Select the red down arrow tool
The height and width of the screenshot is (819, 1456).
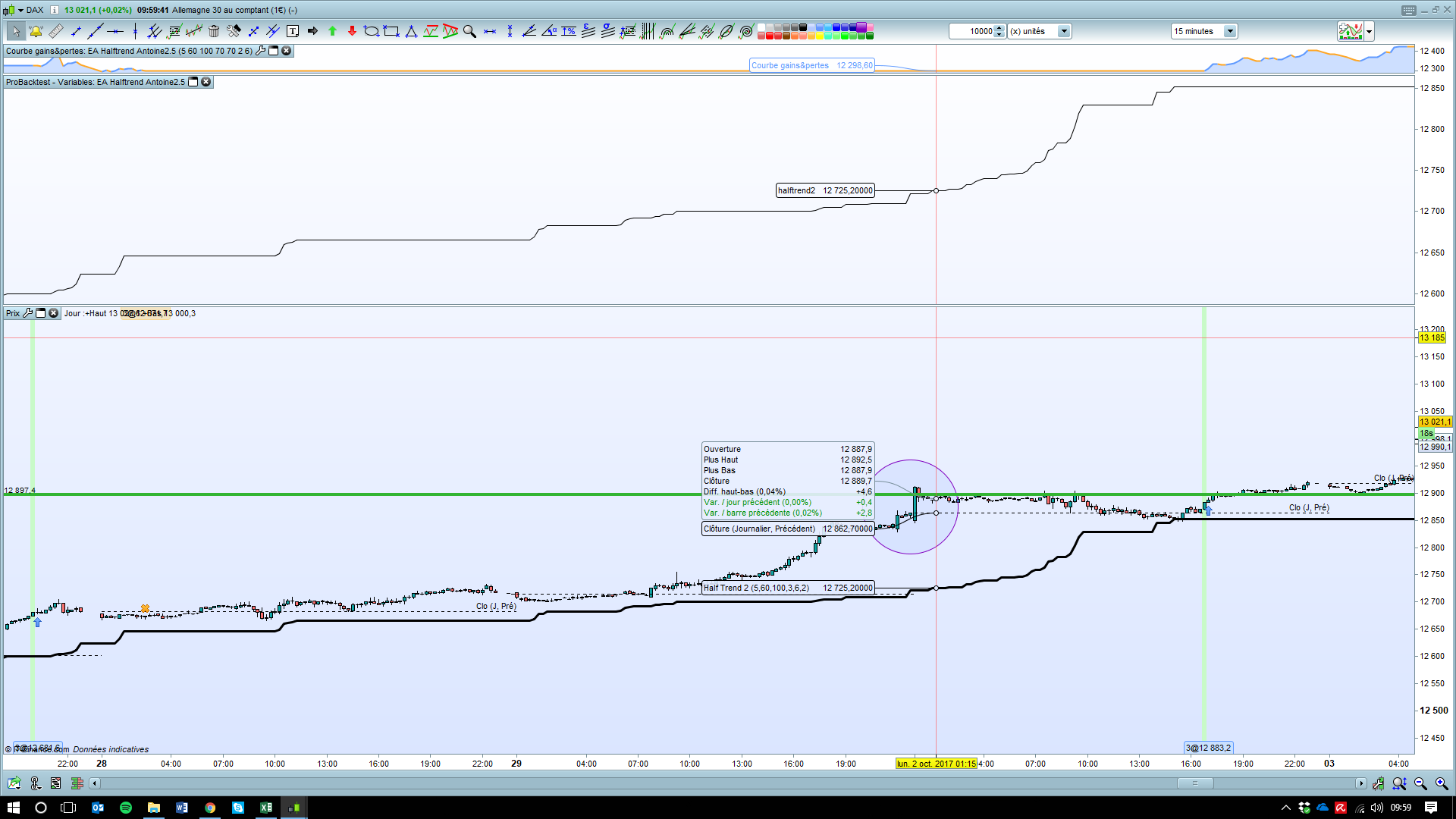pyautogui.click(x=352, y=31)
